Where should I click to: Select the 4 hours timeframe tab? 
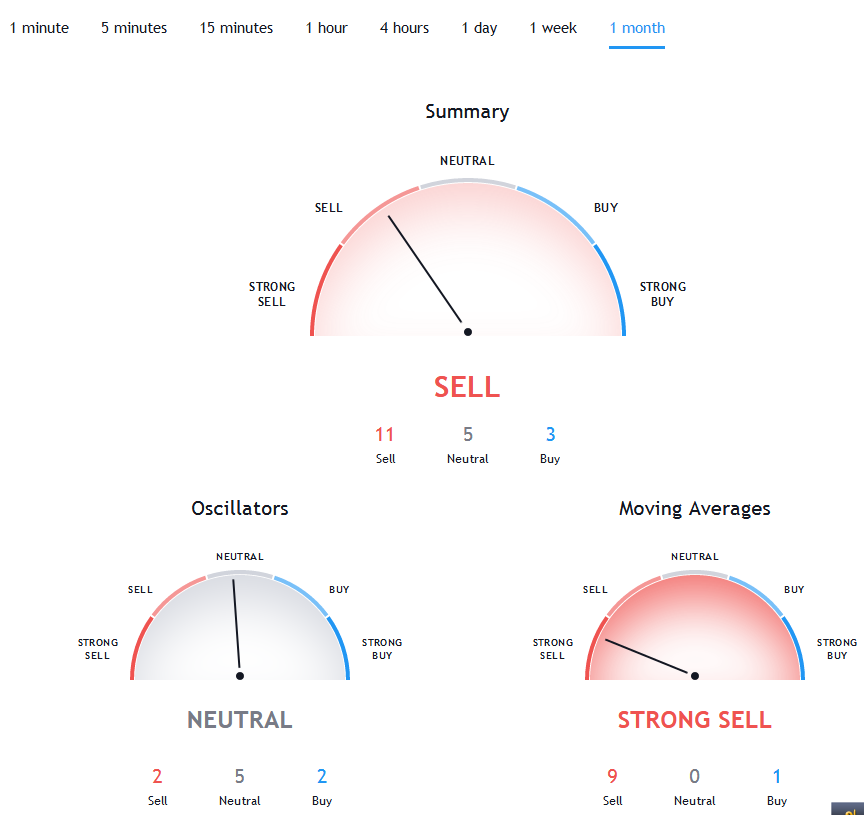pos(404,28)
